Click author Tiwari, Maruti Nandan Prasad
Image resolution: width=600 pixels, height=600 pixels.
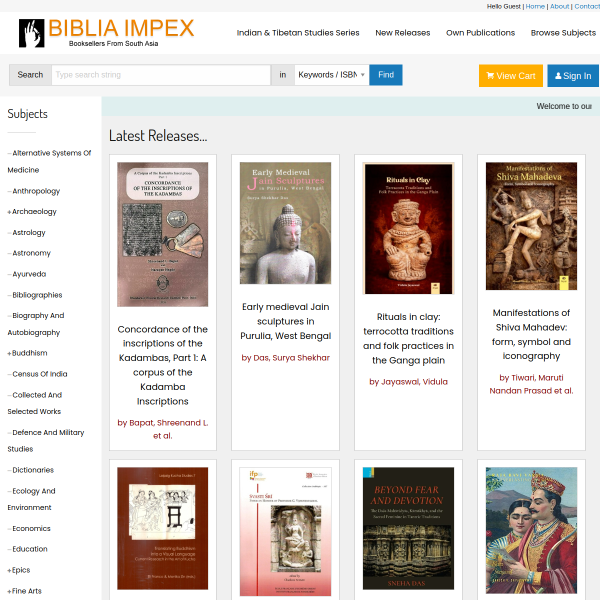click(x=531, y=384)
